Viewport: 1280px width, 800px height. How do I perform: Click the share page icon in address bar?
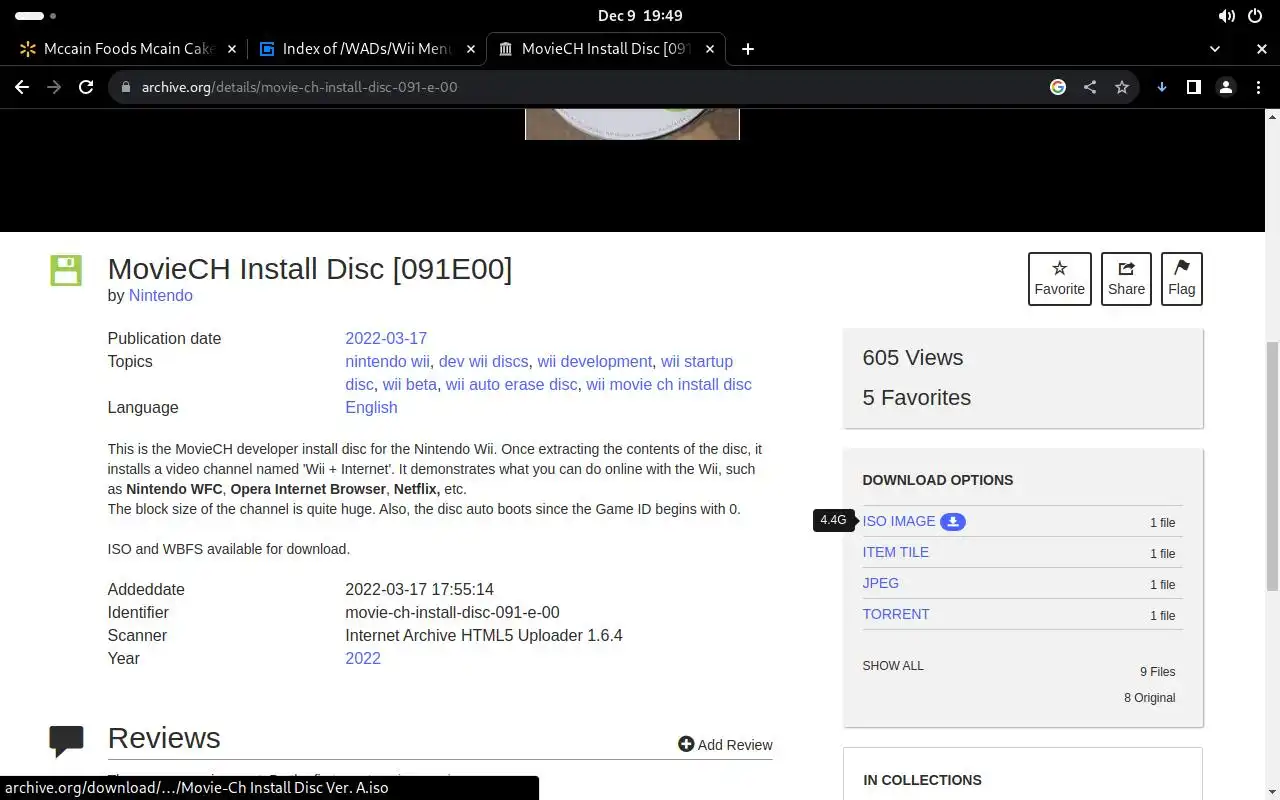(x=1090, y=87)
